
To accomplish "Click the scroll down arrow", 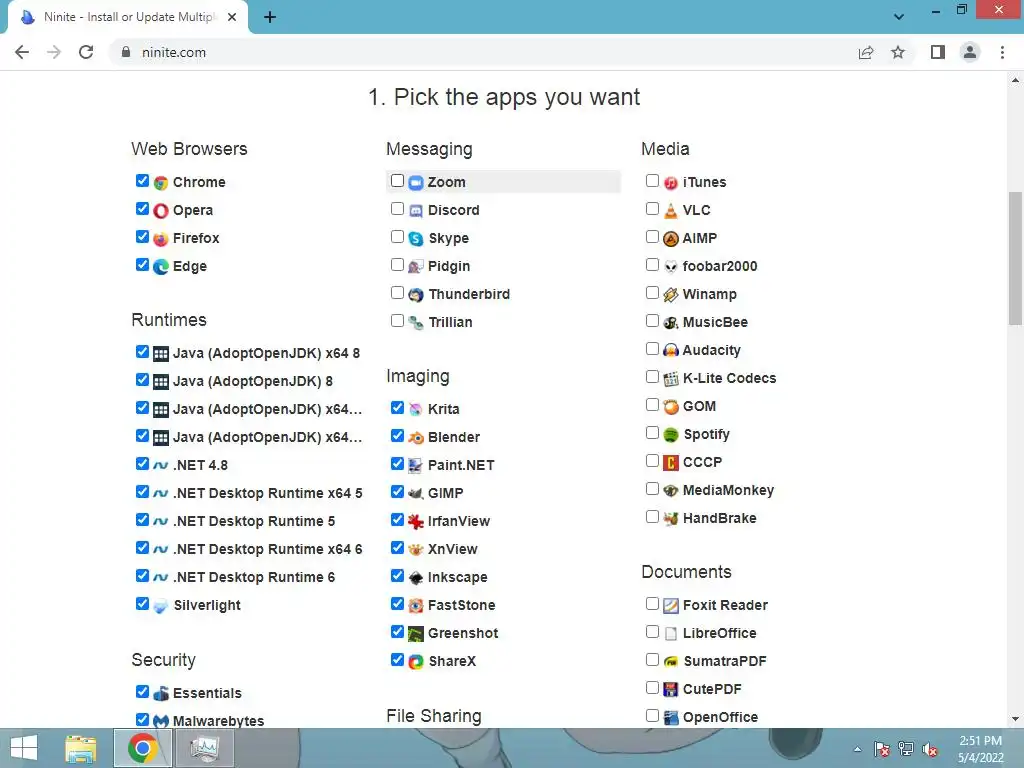I will tap(1015, 720).
